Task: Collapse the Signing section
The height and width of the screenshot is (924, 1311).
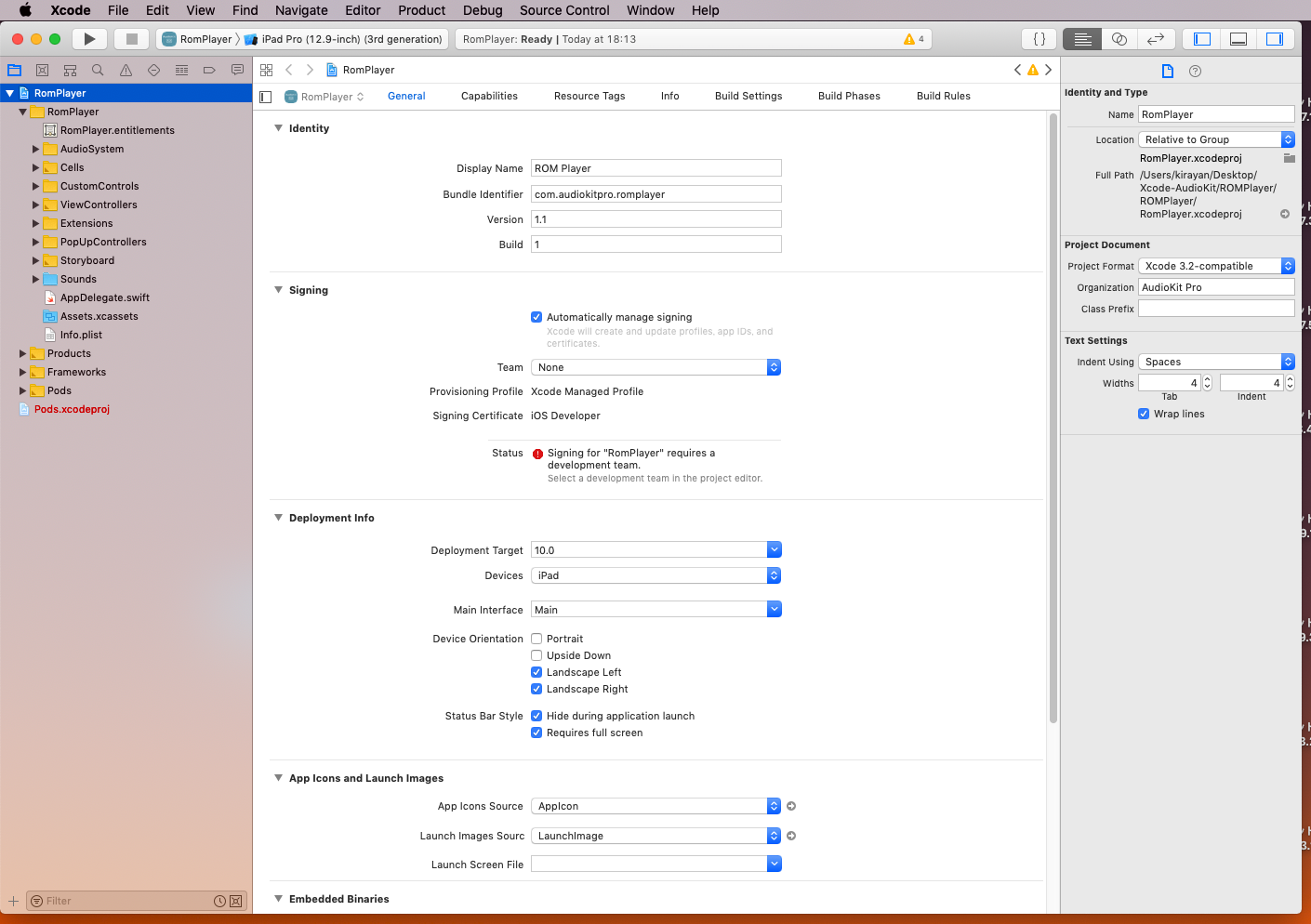Action: click(278, 290)
